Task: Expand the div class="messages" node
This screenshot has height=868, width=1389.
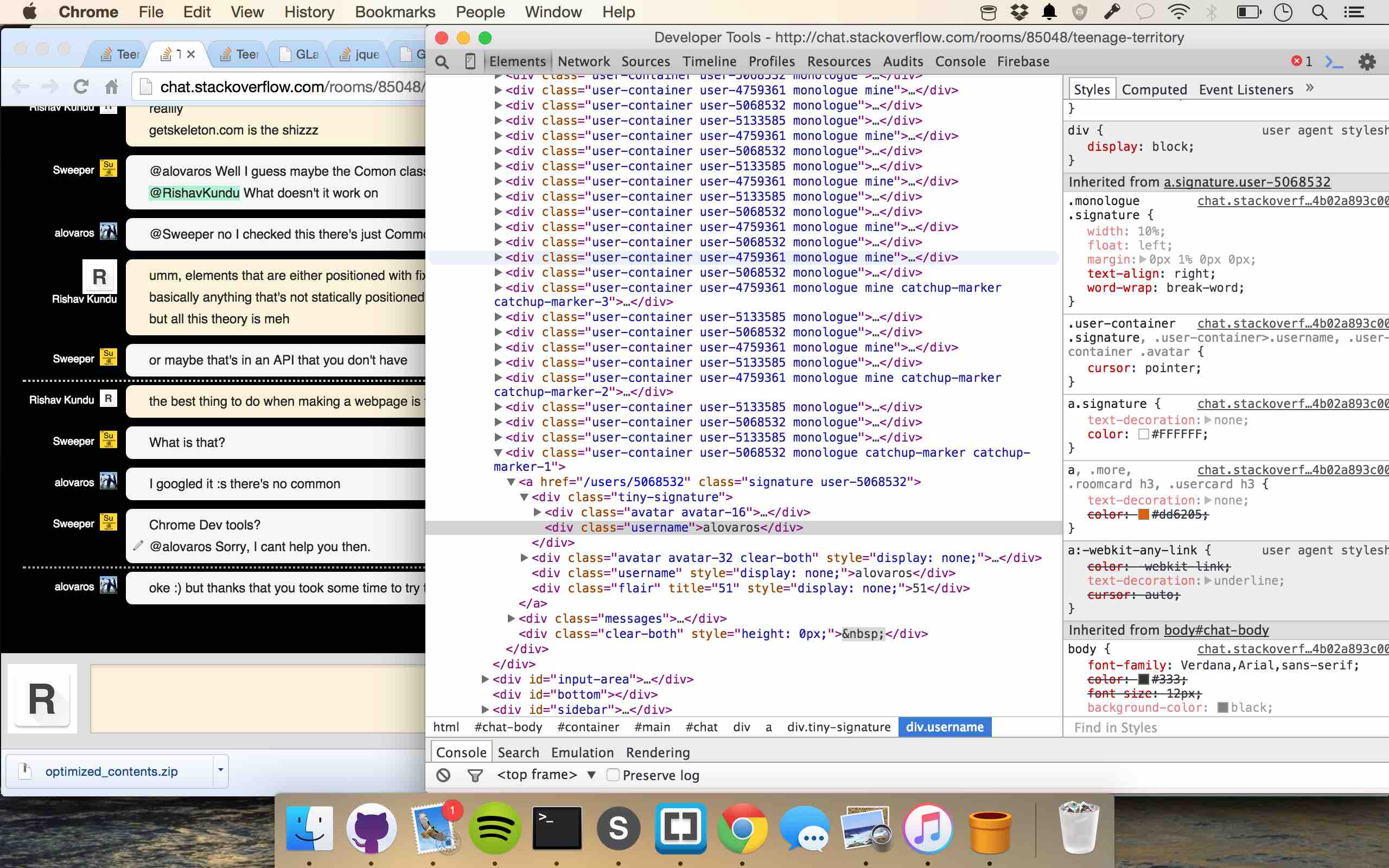Action: tap(511, 618)
